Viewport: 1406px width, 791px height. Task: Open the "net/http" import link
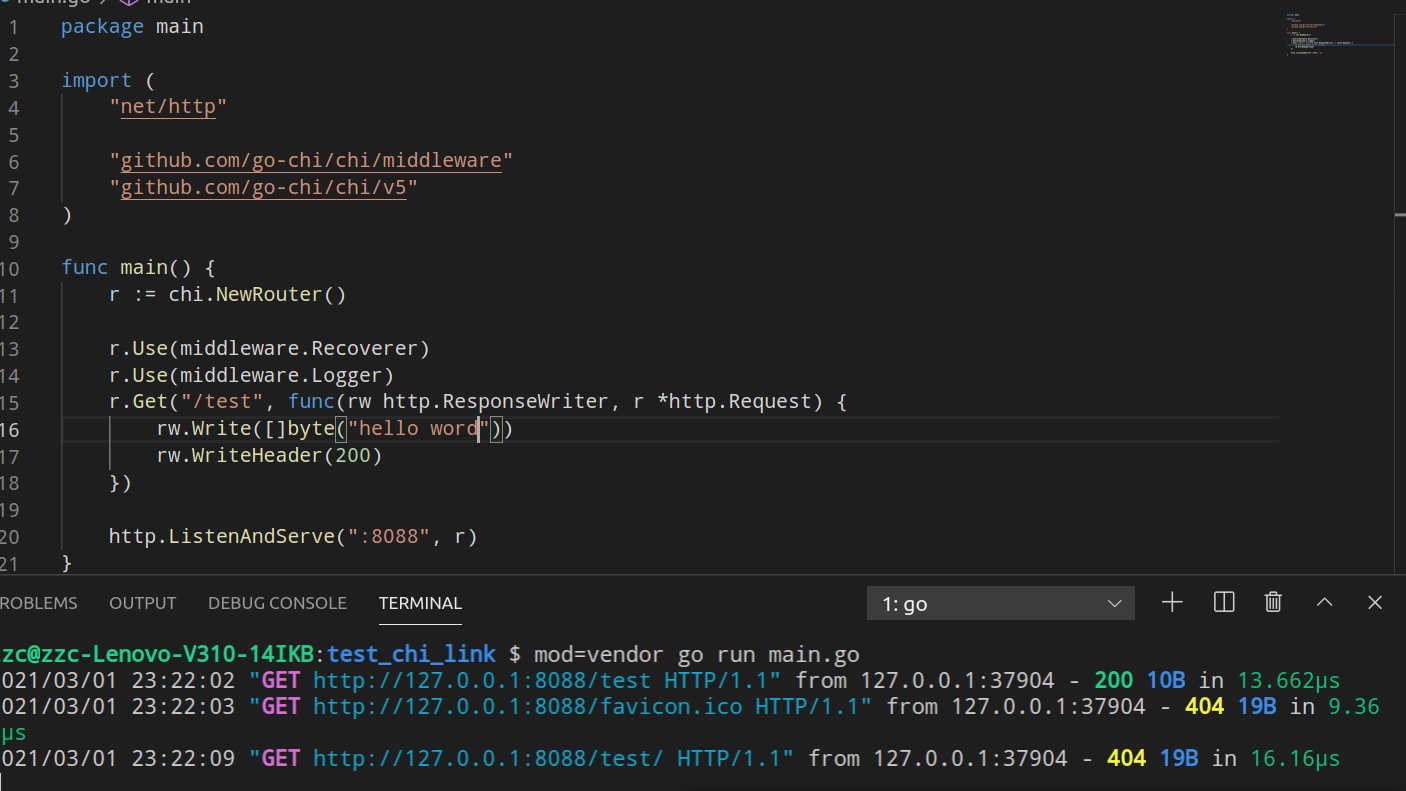[x=168, y=107]
